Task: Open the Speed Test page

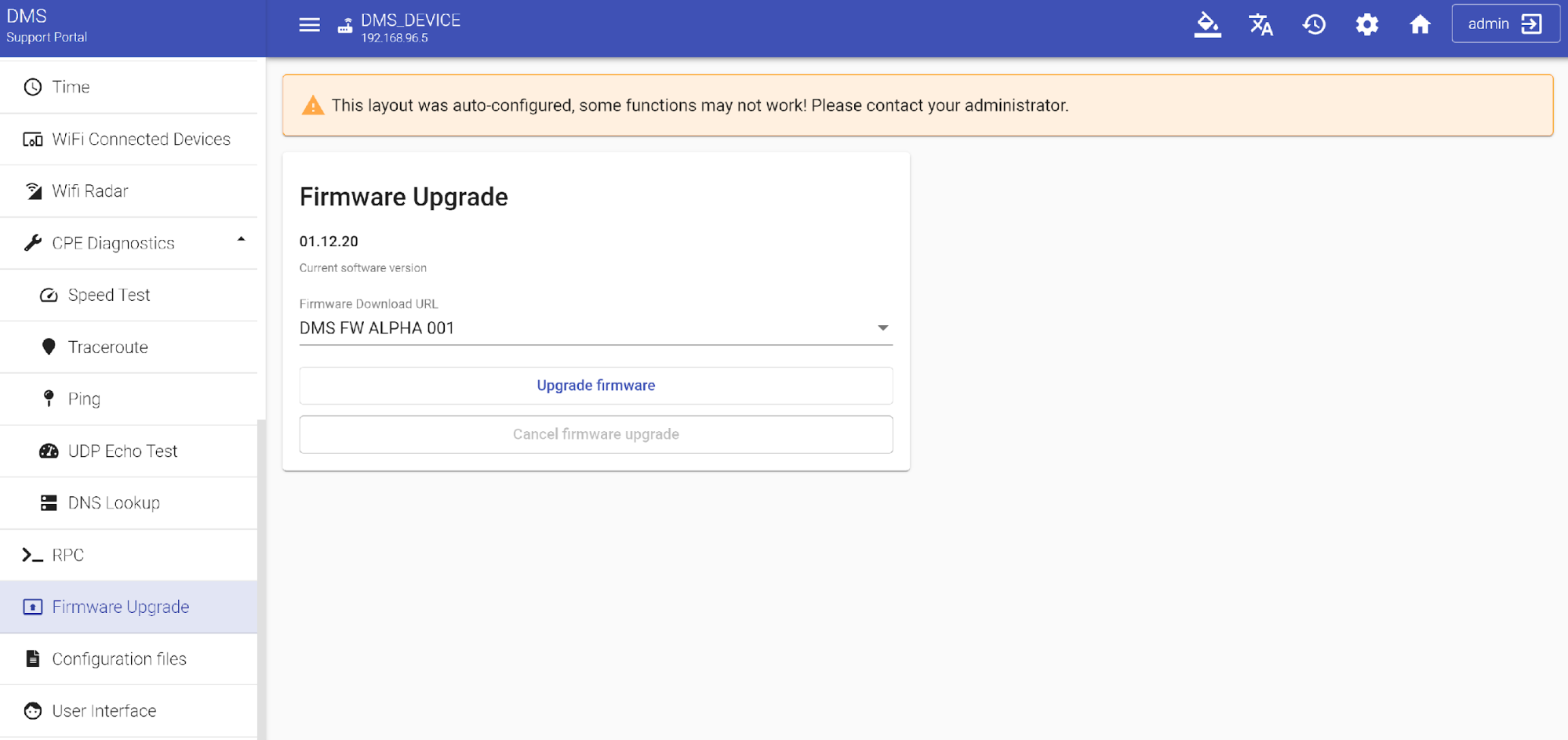Action: 109,296
